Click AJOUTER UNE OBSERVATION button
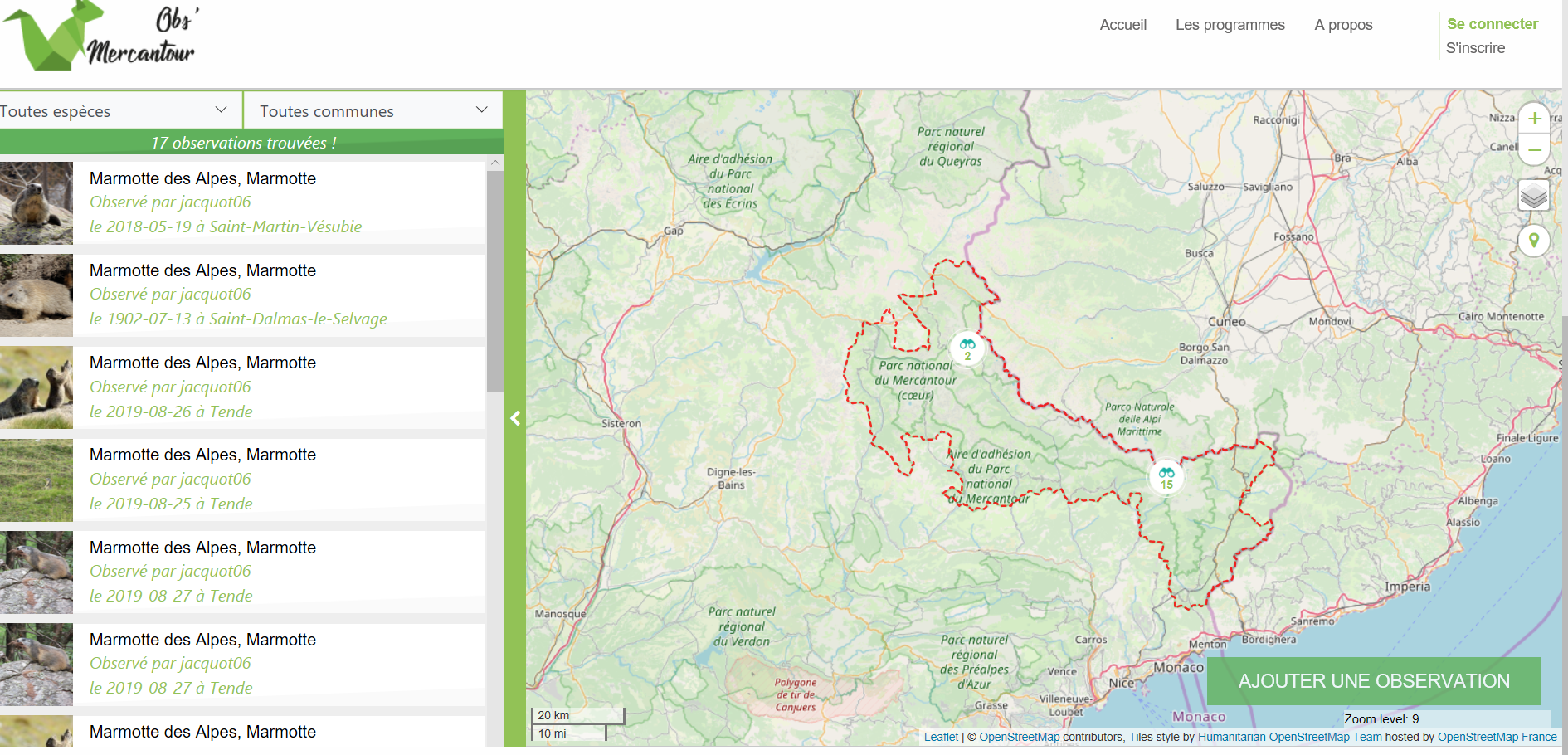Viewport: 1568px width, 755px height. click(x=1374, y=681)
